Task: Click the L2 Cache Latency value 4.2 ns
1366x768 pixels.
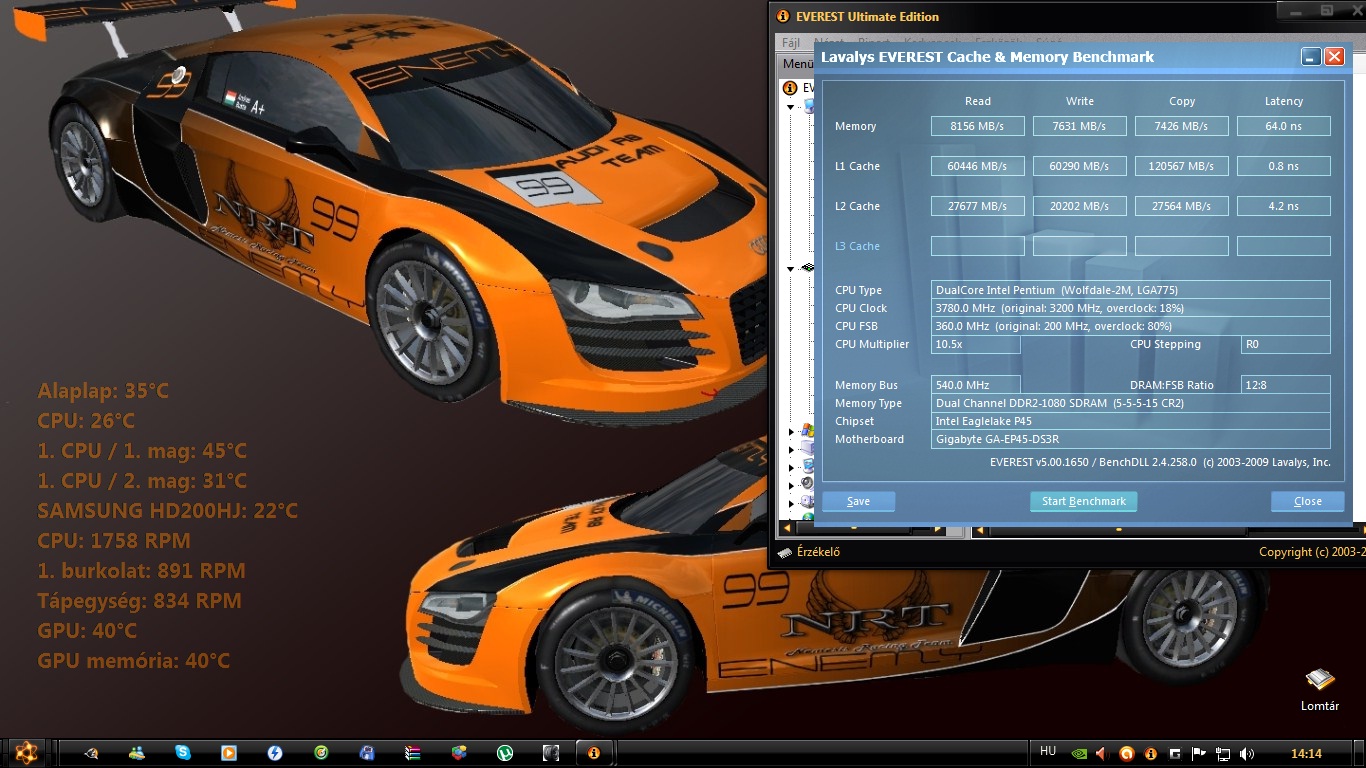Action: (x=1284, y=206)
